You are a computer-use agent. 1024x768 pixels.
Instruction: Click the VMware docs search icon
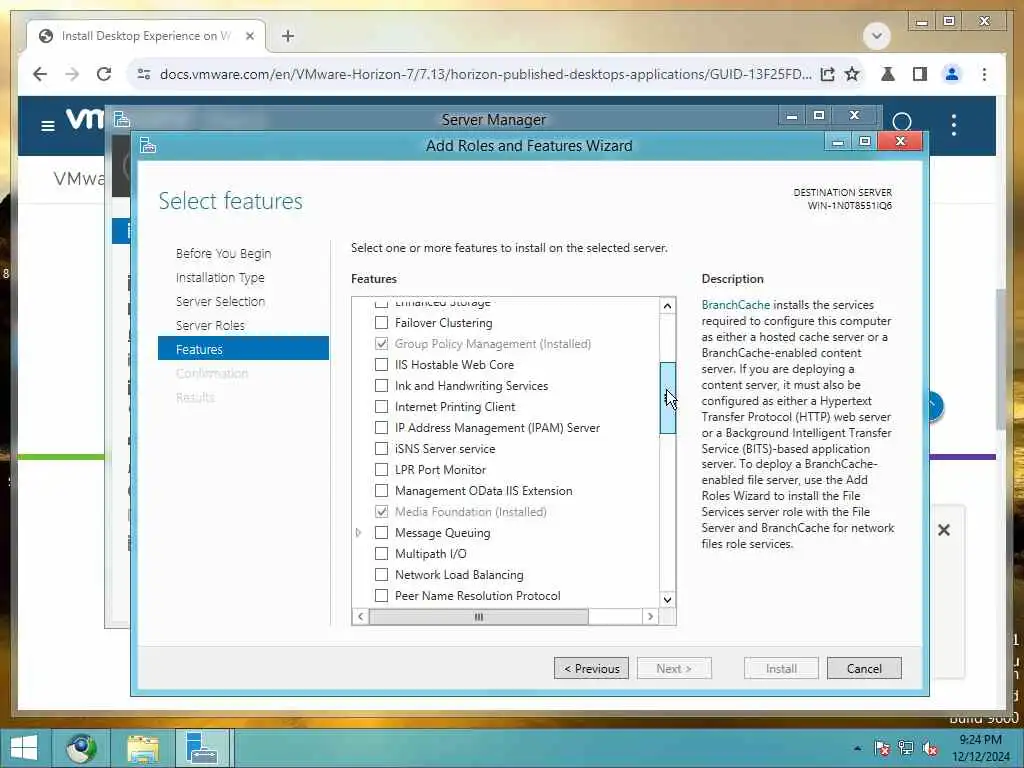902,122
